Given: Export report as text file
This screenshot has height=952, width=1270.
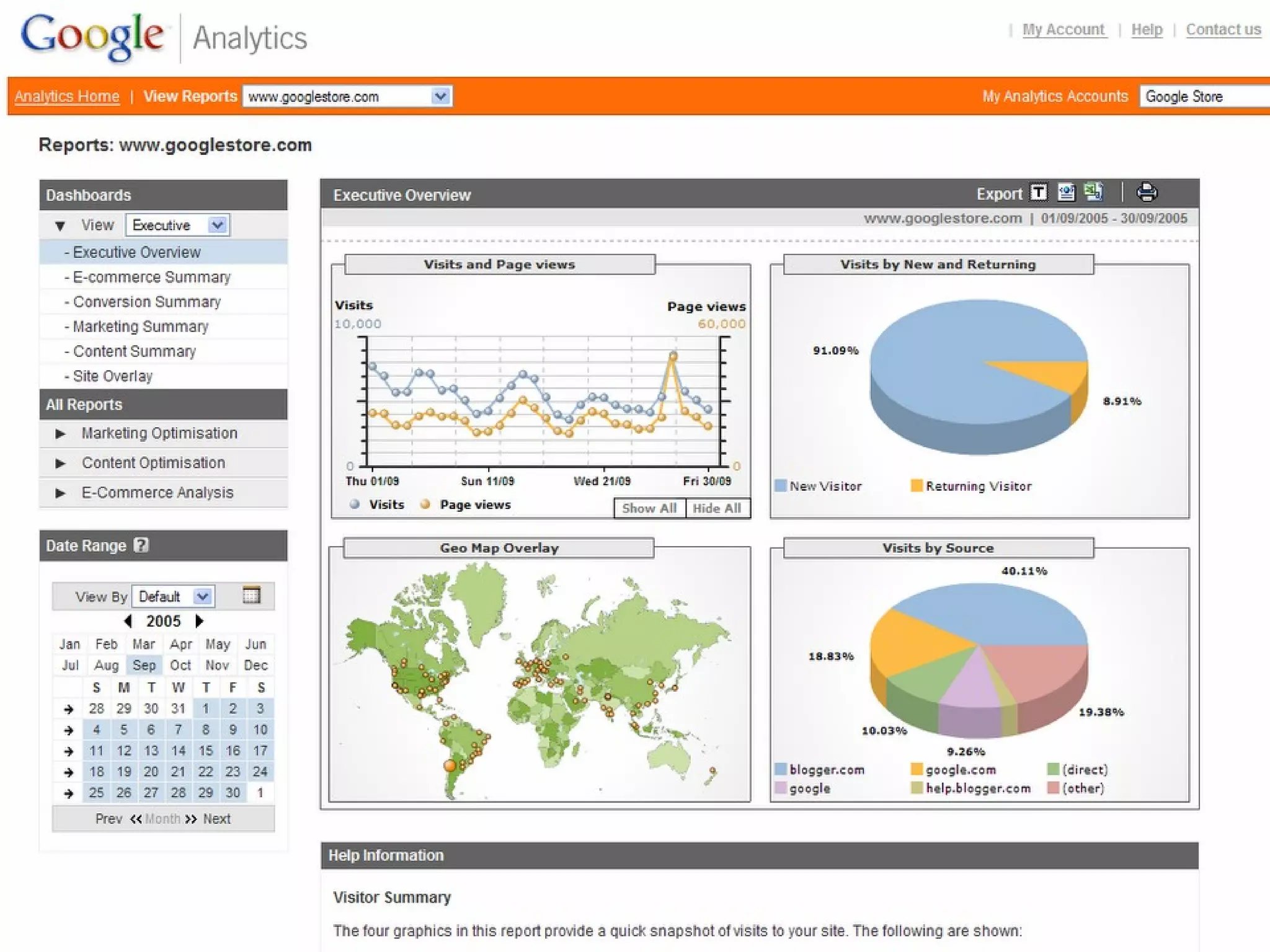Looking at the screenshot, I should tap(1039, 193).
